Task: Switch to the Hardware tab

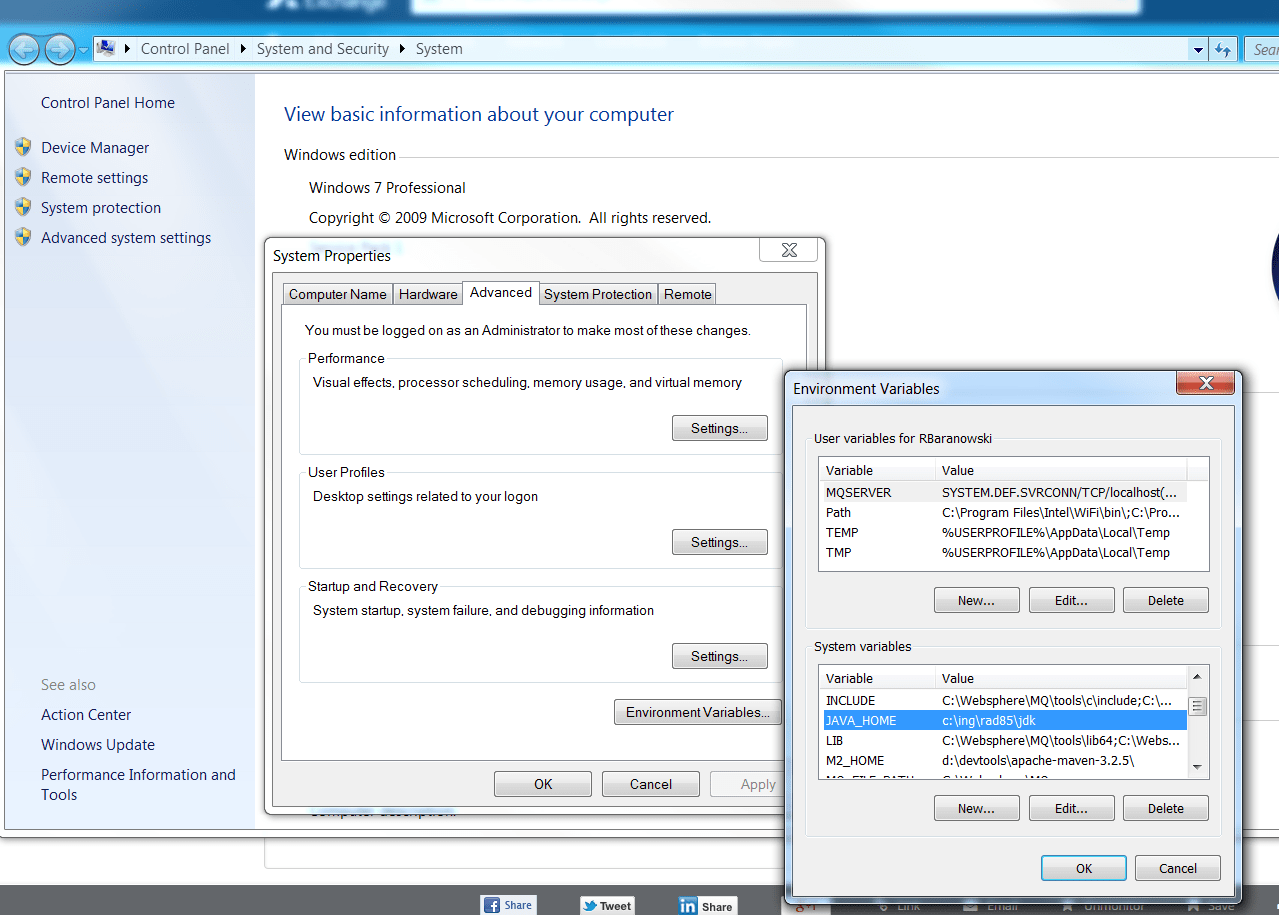Action: [x=427, y=293]
